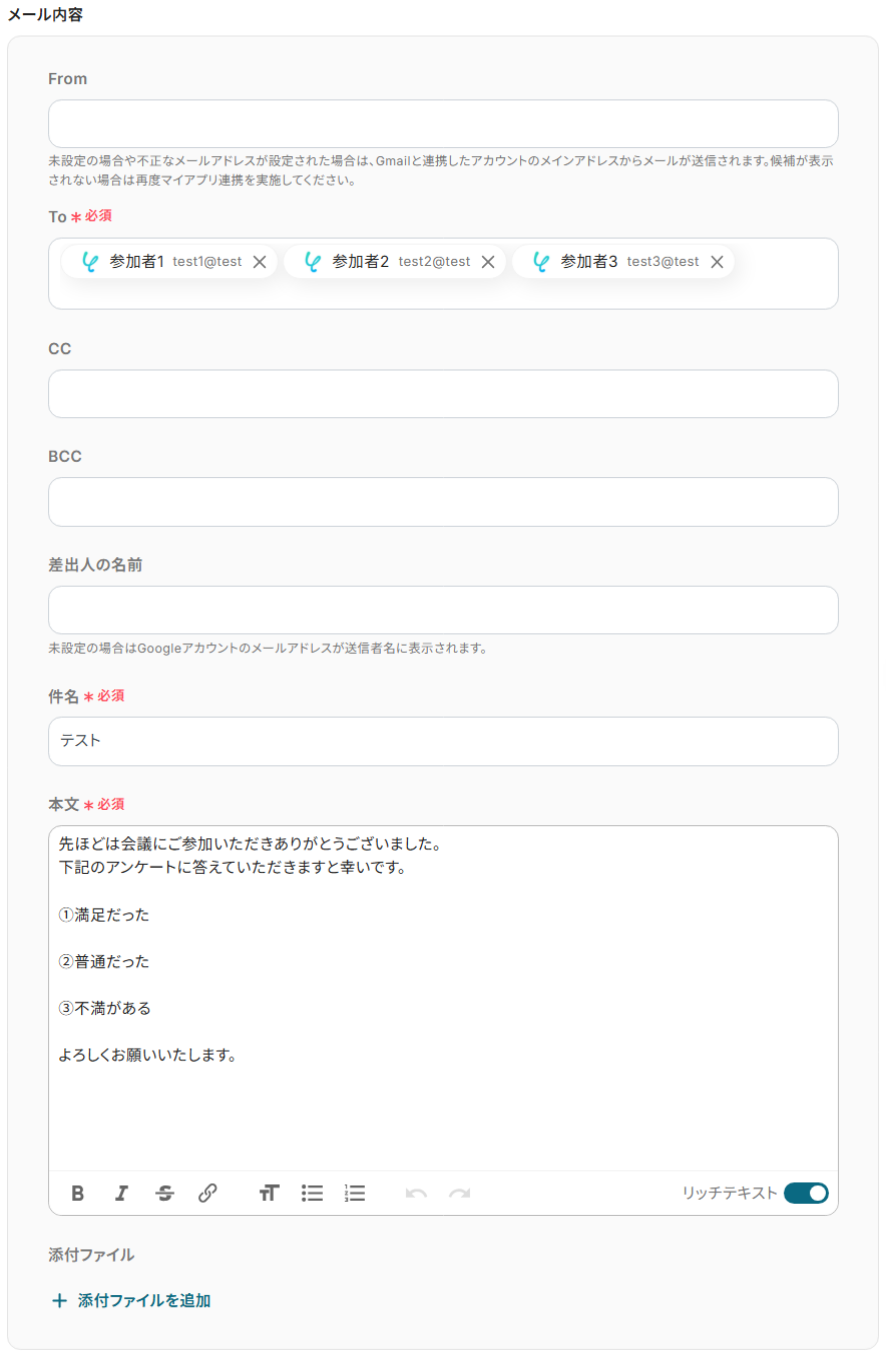The width and height of the screenshot is (886, 1357).
Task: Insert a bulleted list
Action: (x=312, y=1193)
